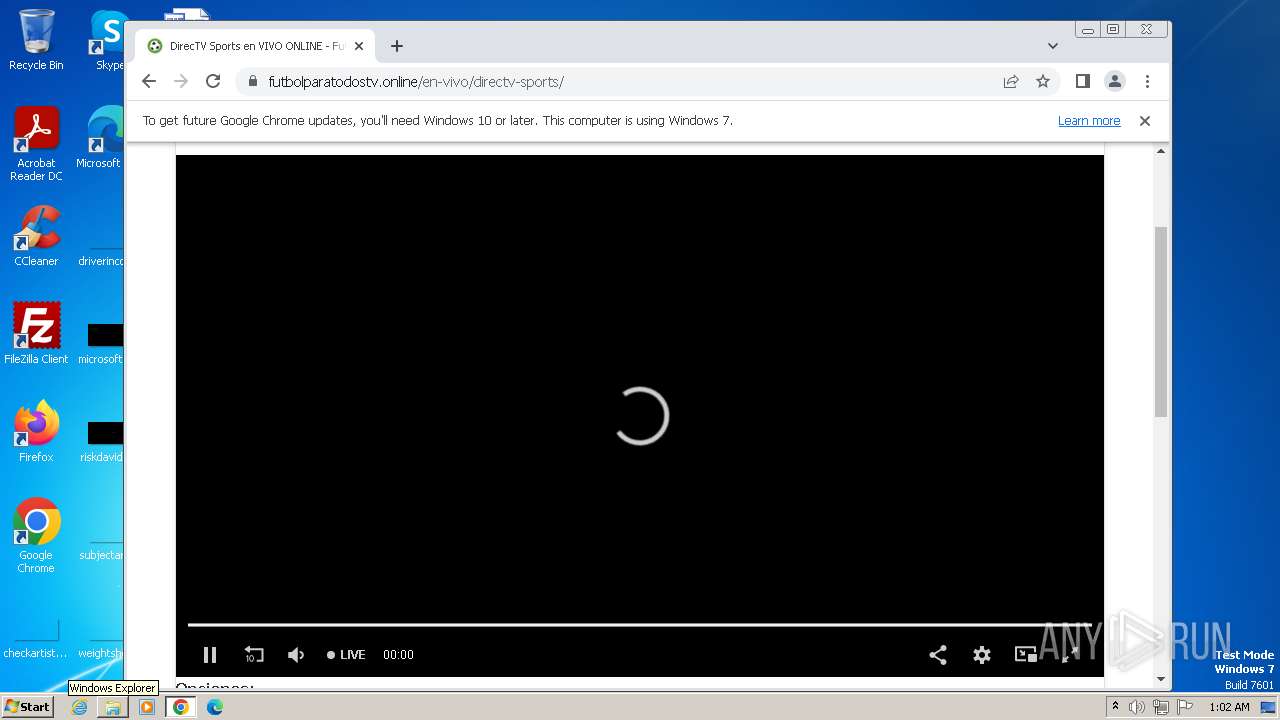The image size is (1280, 720).
Task: Expand the tab search dropdown
Action: [x=1053, y=46]
